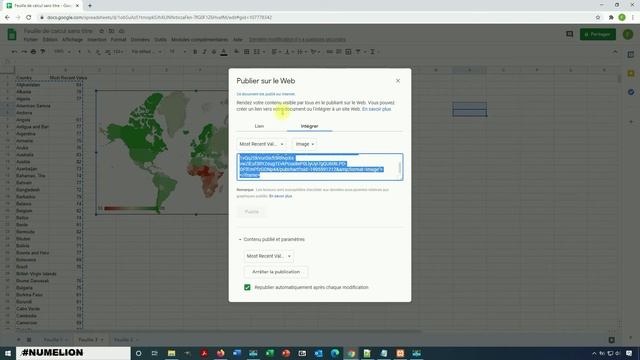Click the redo icon in toolbar
This screenshot has width=640, height=360.
[x=24, y=52]
